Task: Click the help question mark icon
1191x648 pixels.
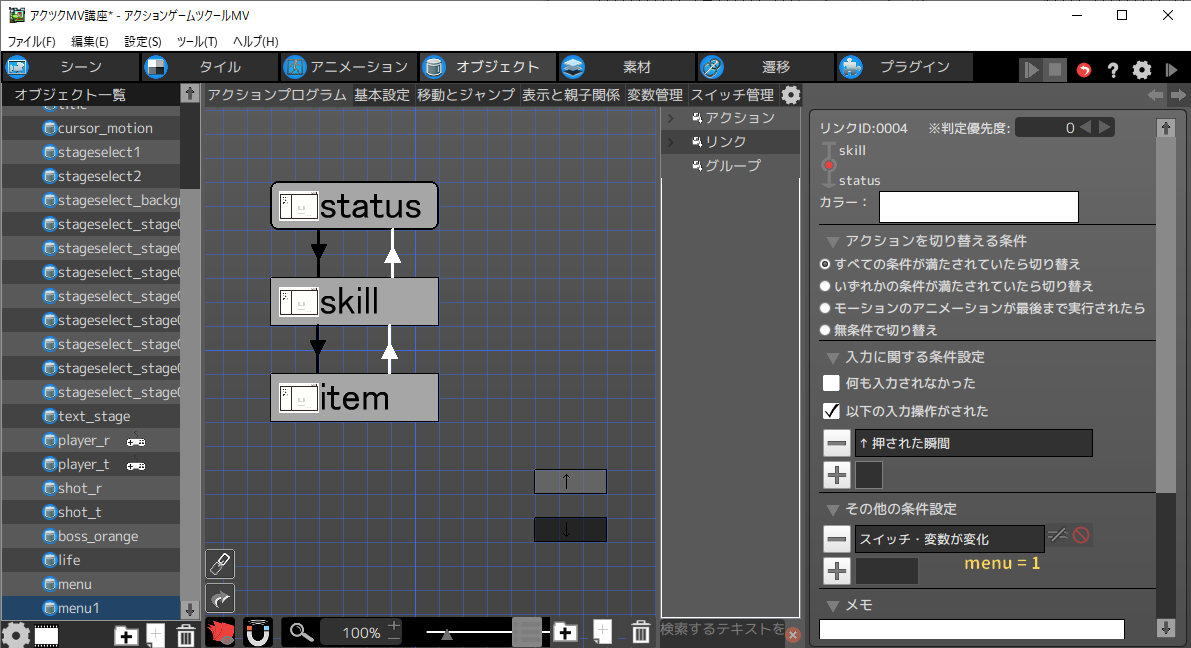Action: (x=1112, y=70)
